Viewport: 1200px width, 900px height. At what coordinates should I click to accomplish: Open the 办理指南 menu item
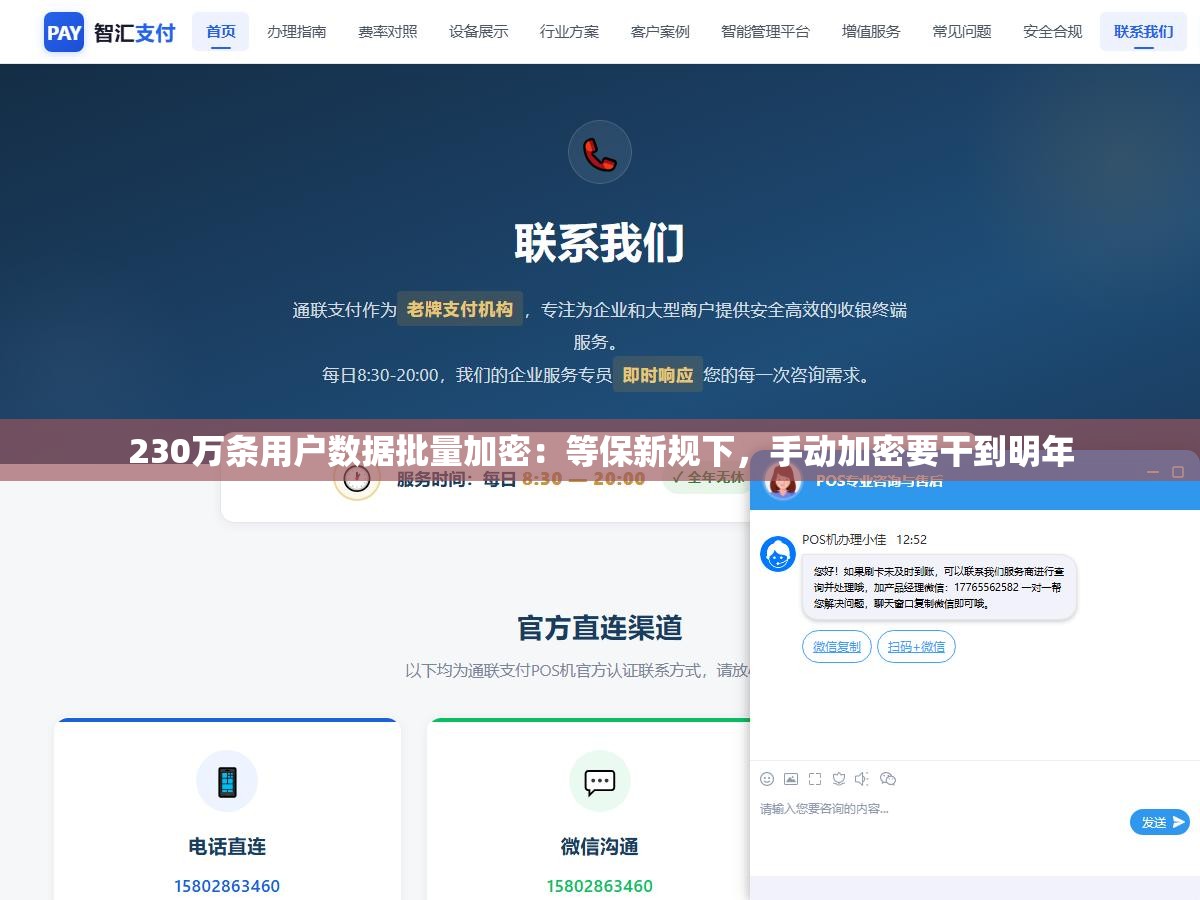[296, 31]
